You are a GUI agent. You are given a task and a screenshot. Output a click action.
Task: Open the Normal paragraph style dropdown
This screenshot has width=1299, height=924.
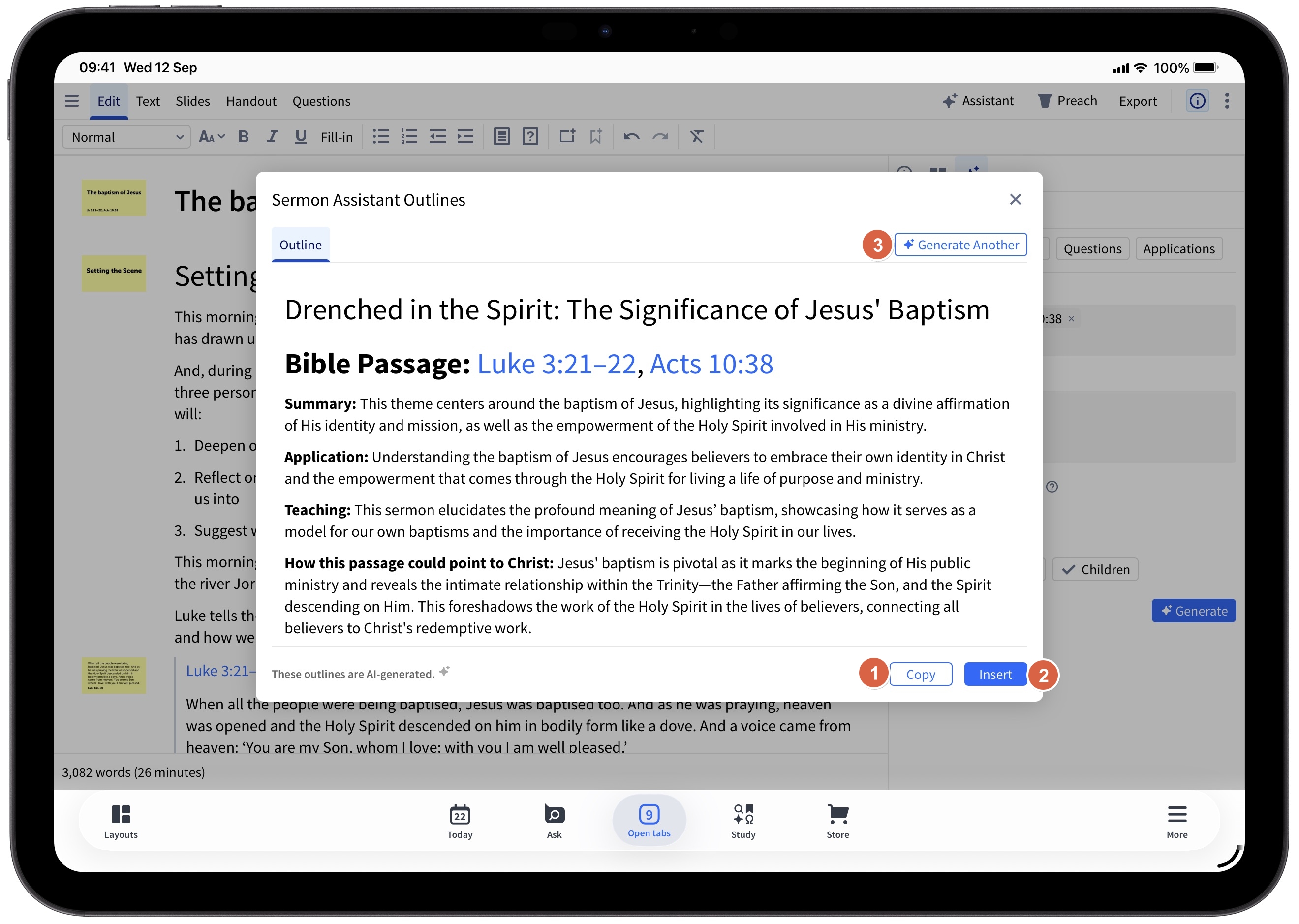pos(126,137)
